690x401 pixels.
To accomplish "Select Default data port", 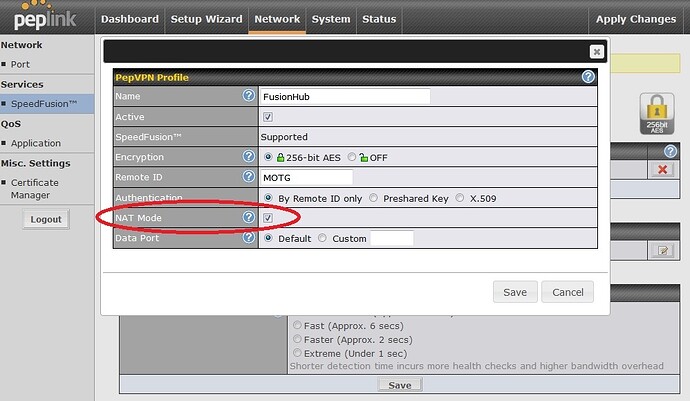I will (x=268, y=238).
